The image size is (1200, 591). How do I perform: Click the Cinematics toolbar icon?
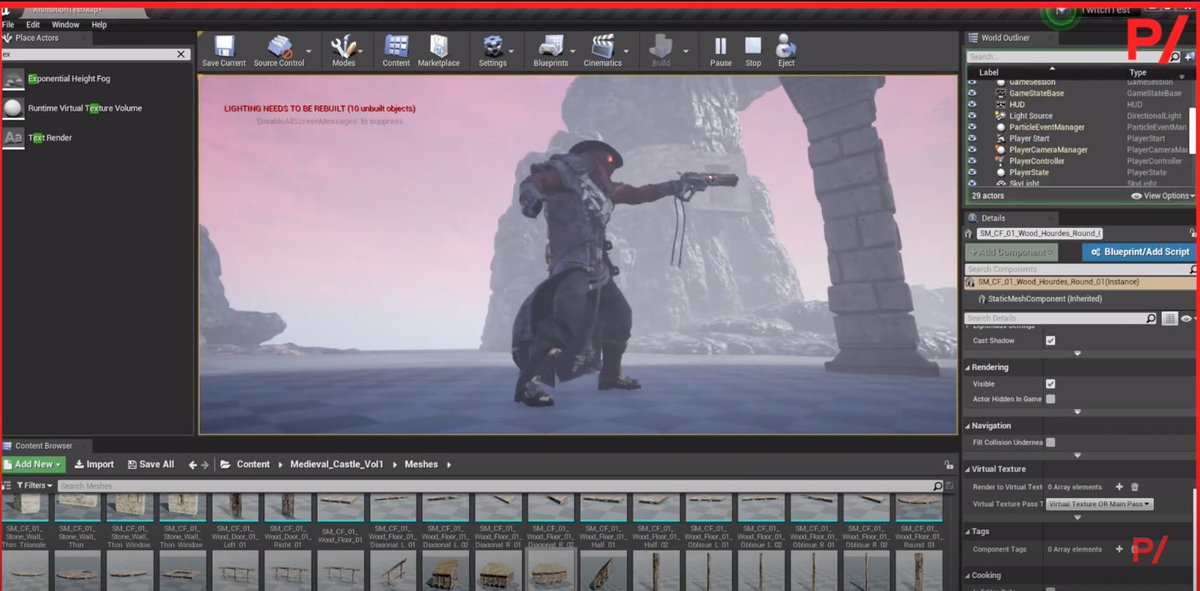tap(603, 51)
